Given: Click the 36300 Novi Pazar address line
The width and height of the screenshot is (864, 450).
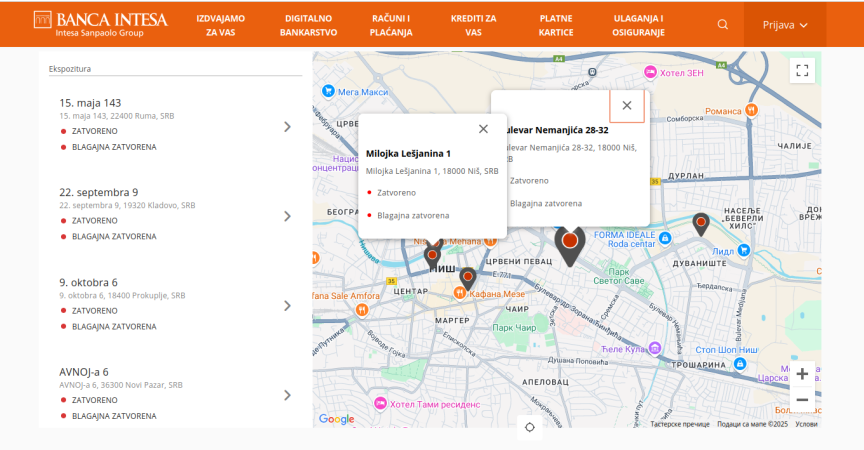Looking at the screenshot, I should [121, 385].
